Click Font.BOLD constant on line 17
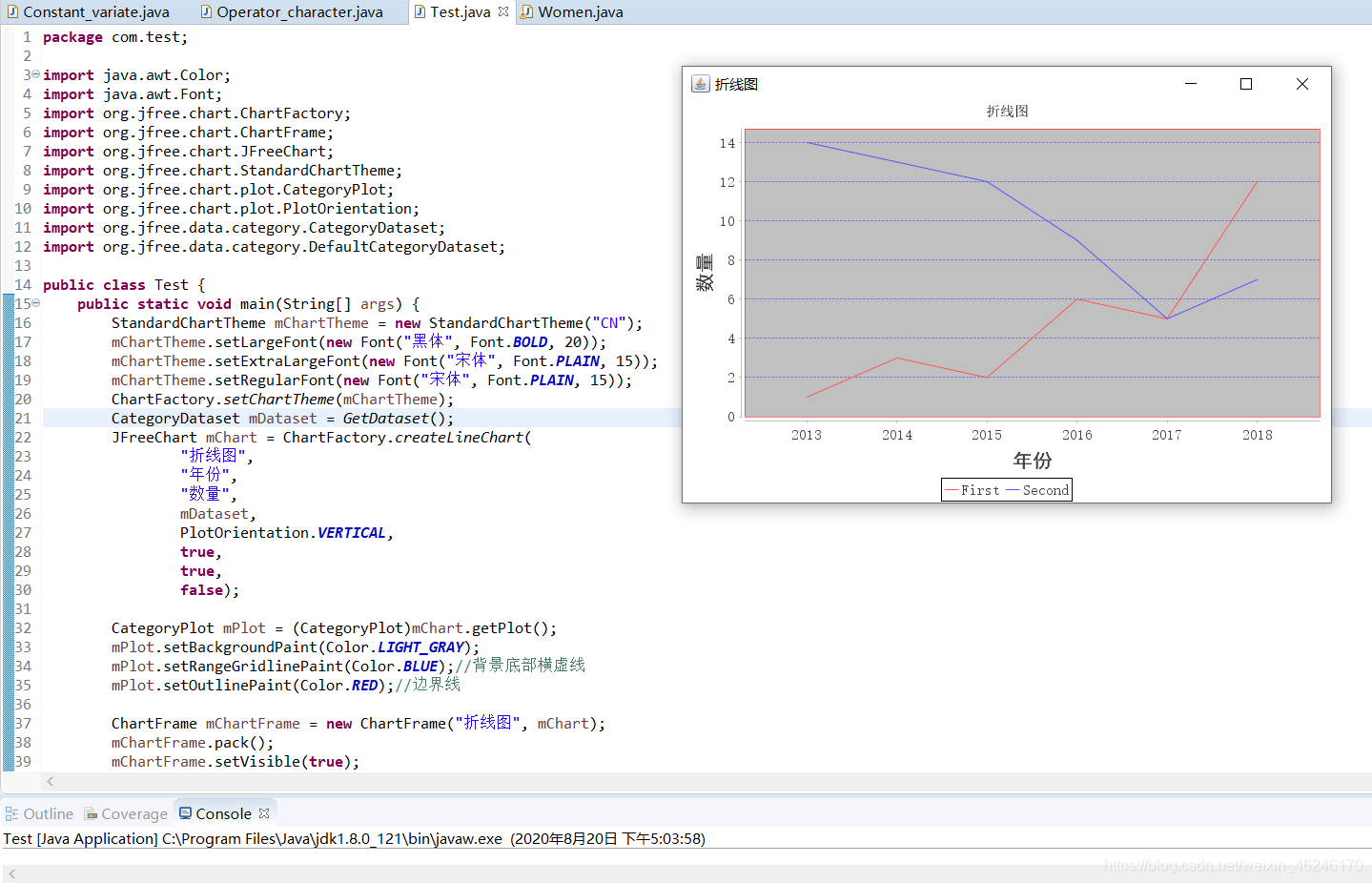Screen dimensions: 1372x883 509,341
